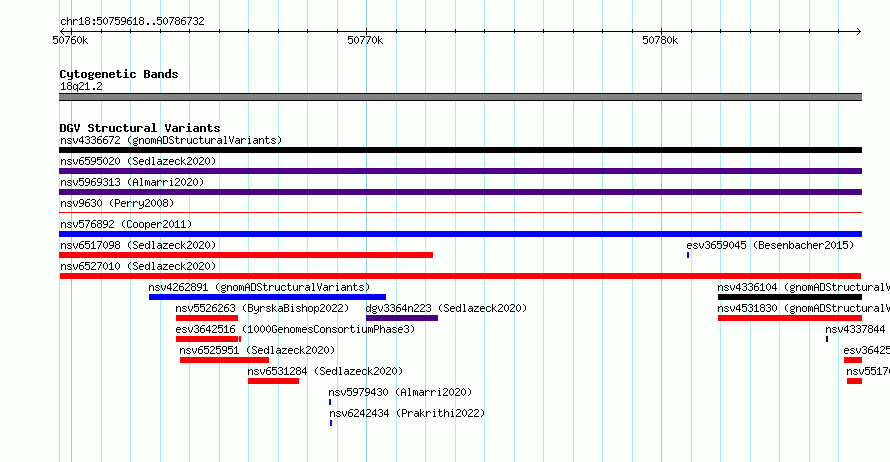Select the gray 18q21.2 cytogenetic band bar
Viewport: 890px width, 462px height.
pyautogui.click(x=460, y=97)
